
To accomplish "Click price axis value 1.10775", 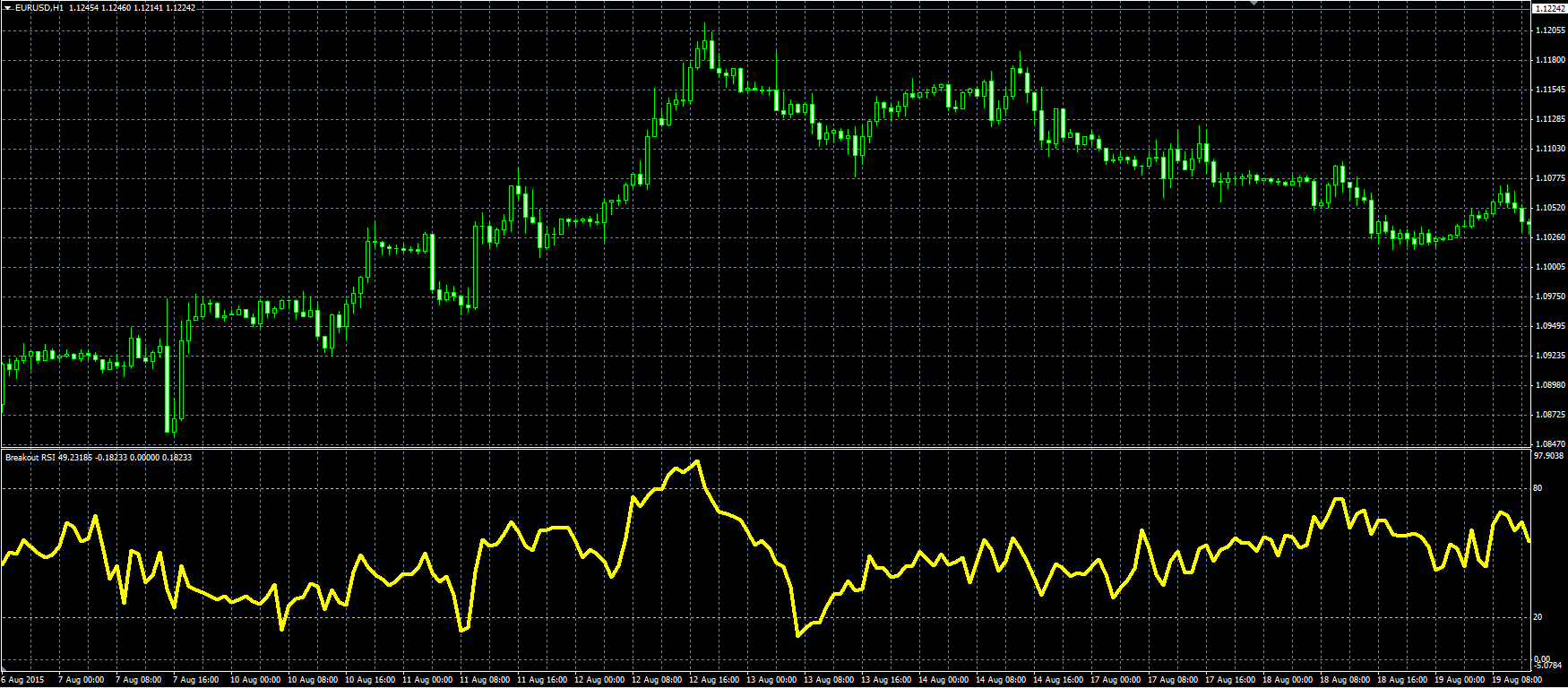I will 1550,178.
